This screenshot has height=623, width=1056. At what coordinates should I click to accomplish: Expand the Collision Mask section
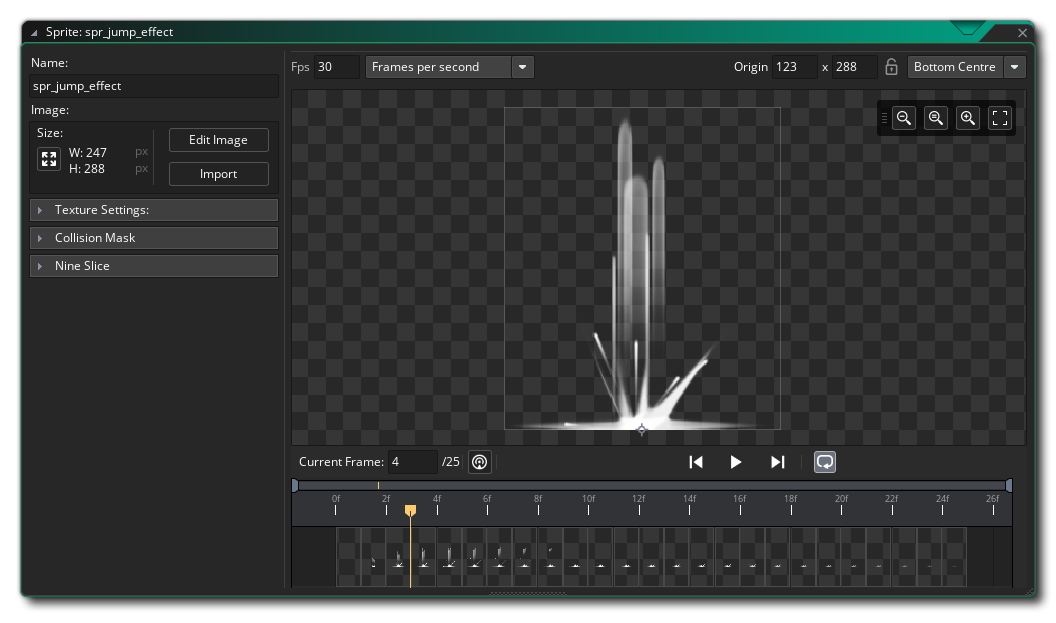coord(154,238)
